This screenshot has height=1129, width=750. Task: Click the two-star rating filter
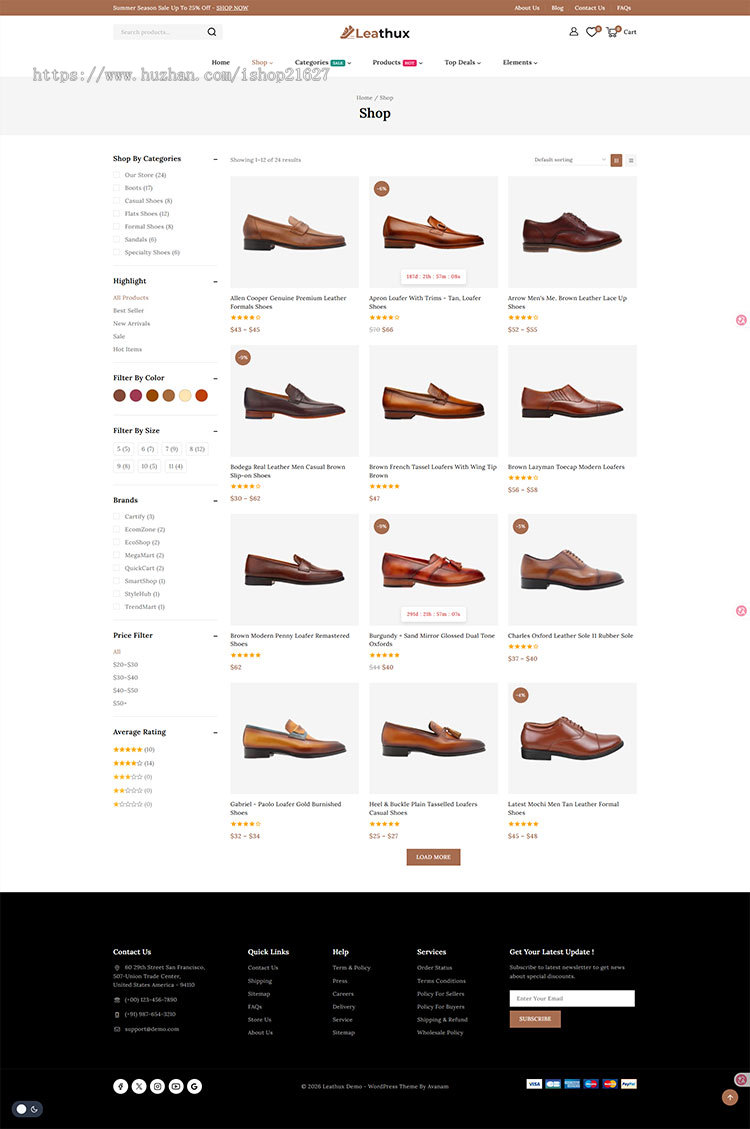pos(132,791)
